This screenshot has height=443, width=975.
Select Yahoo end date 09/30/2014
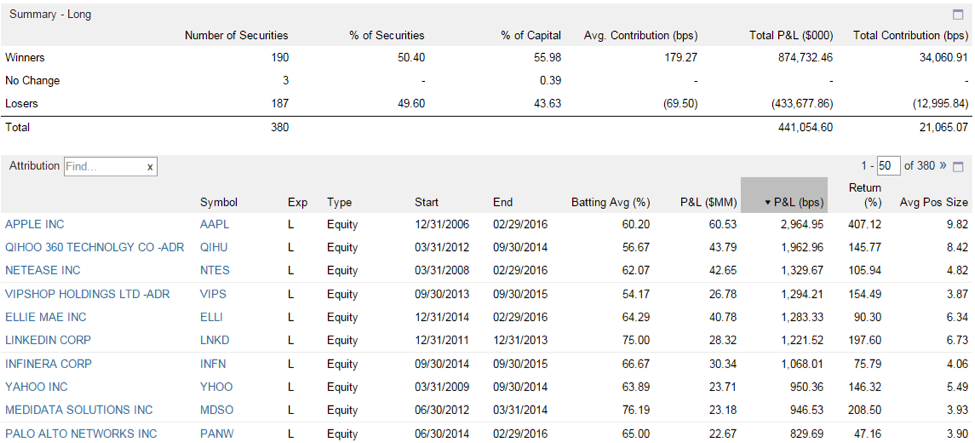520,387
